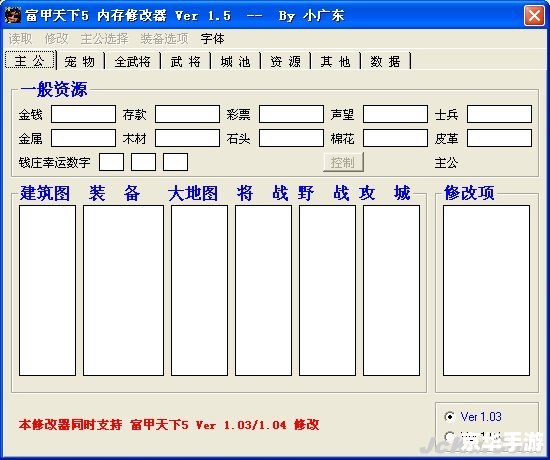Switch to the 全武将 tab
Image resolution: width=550 pixels, height=460 pixels.
pyautogui.click(x=133, y=62)
